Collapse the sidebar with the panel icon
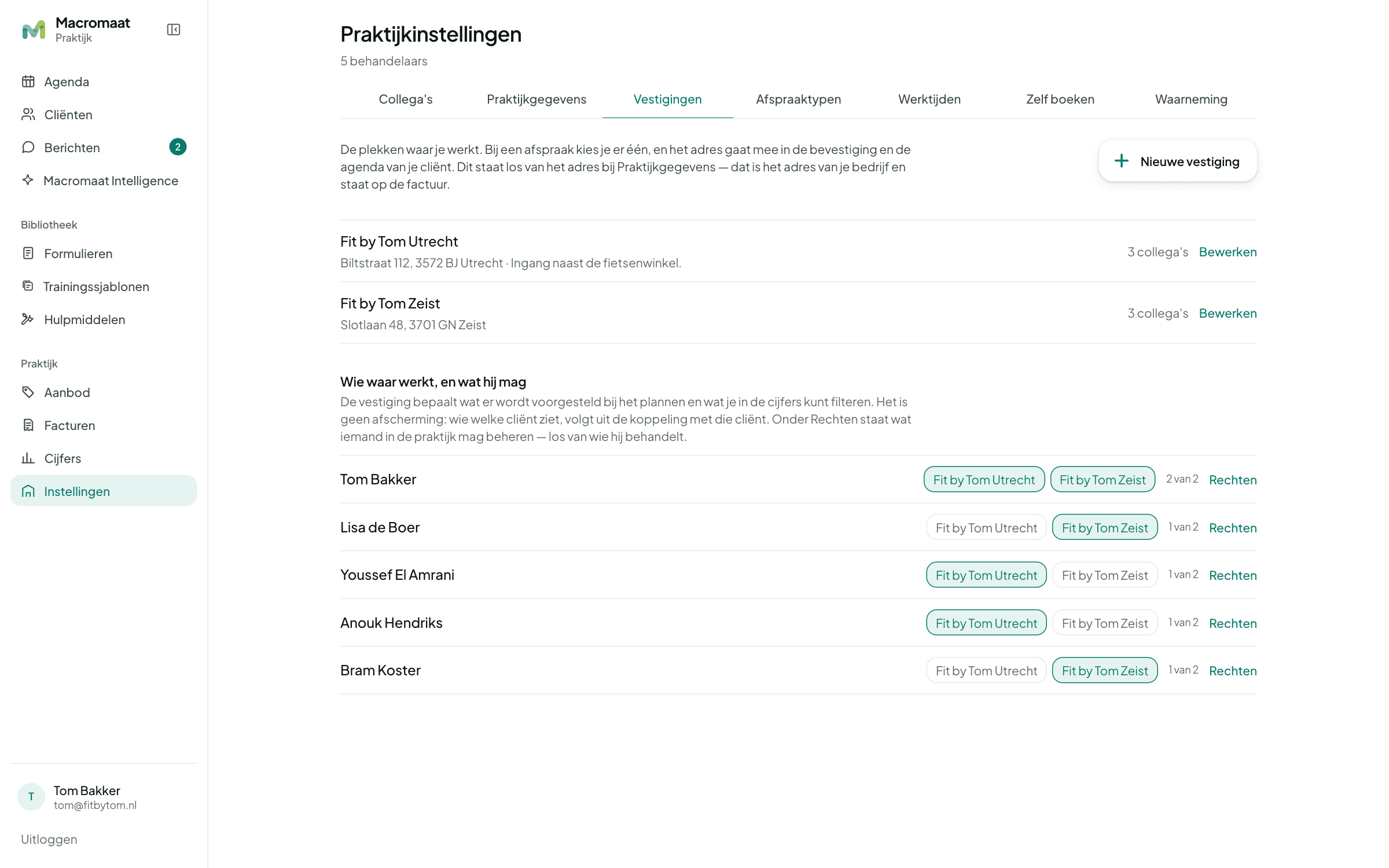This screenshot has width=1389, height=868. (x=174, y=30)
